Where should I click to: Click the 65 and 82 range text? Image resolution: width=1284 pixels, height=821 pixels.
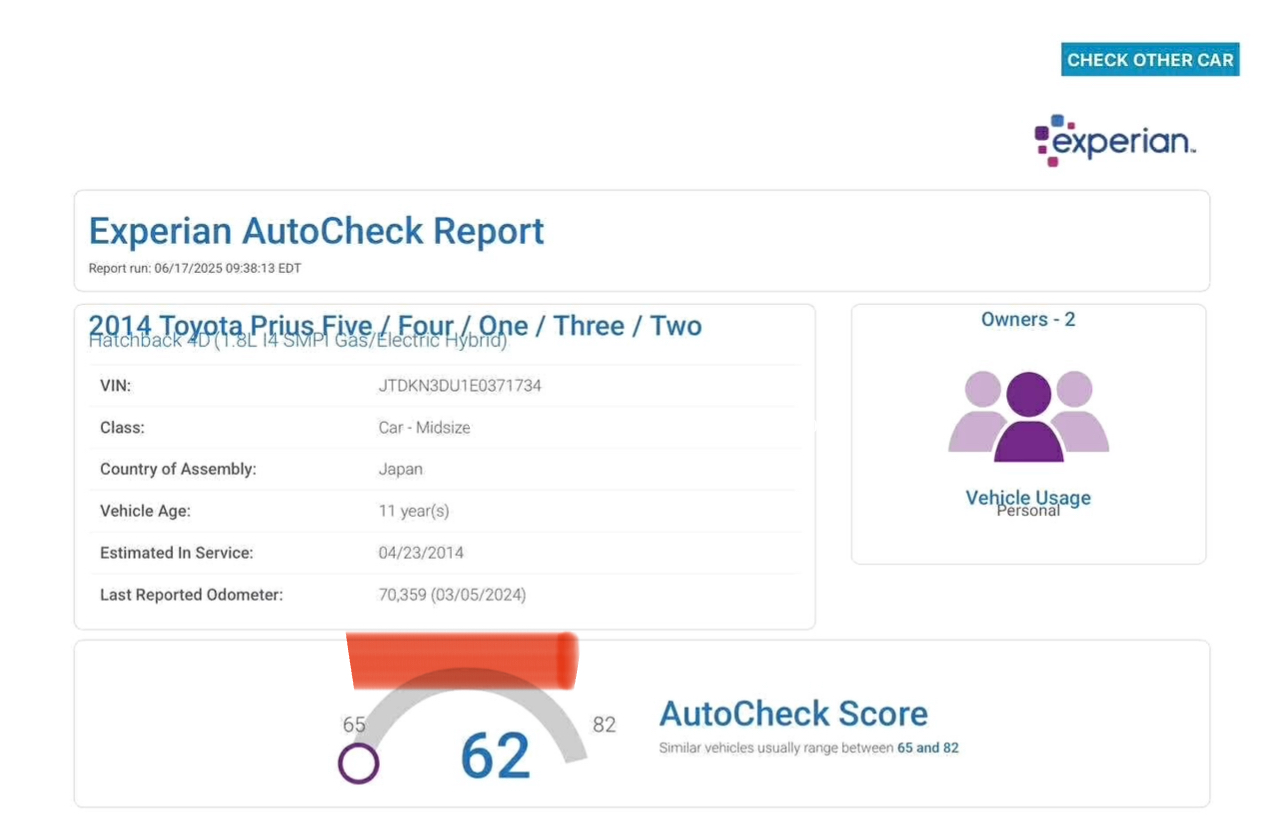(928, 748)
